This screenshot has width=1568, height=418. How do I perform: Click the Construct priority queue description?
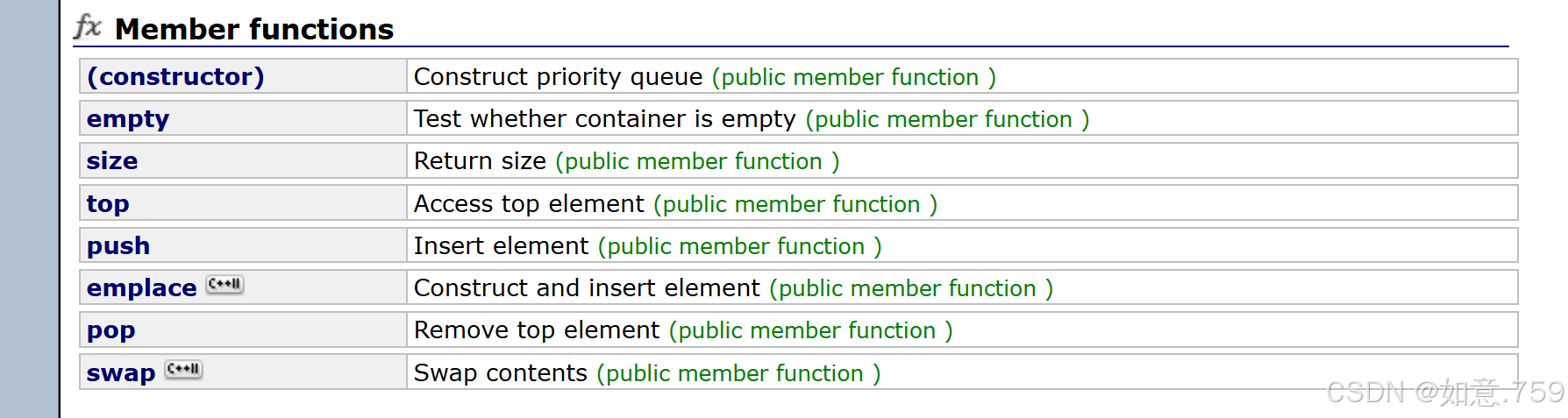558,76
